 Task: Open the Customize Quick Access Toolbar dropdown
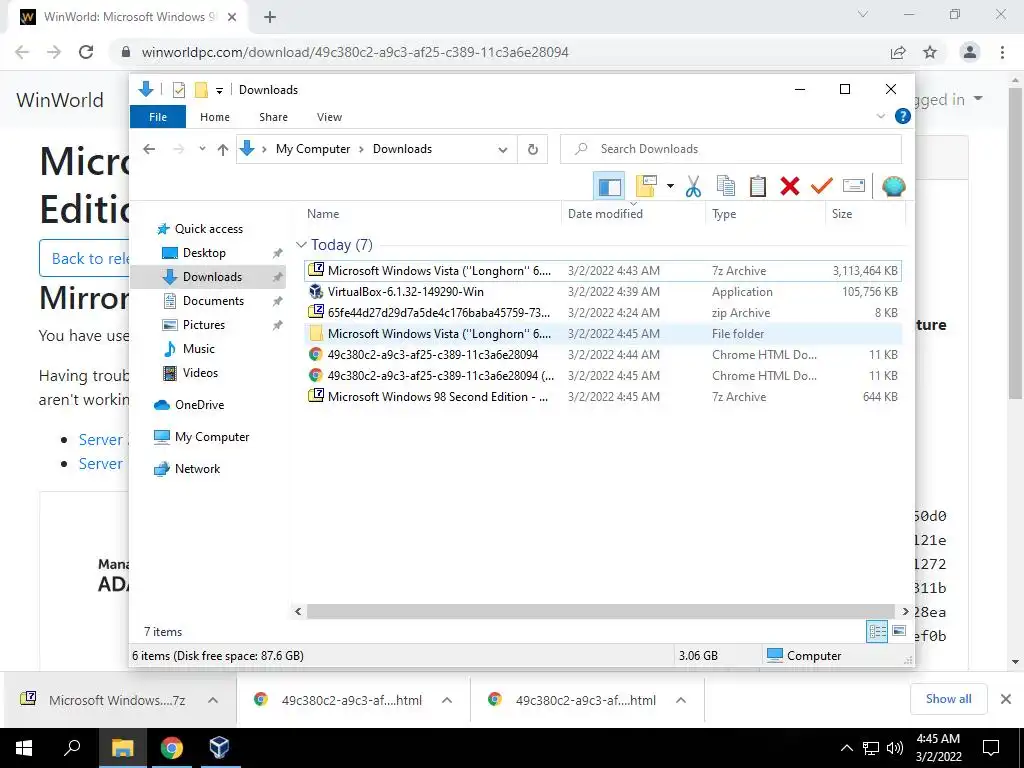click(219, 90)
